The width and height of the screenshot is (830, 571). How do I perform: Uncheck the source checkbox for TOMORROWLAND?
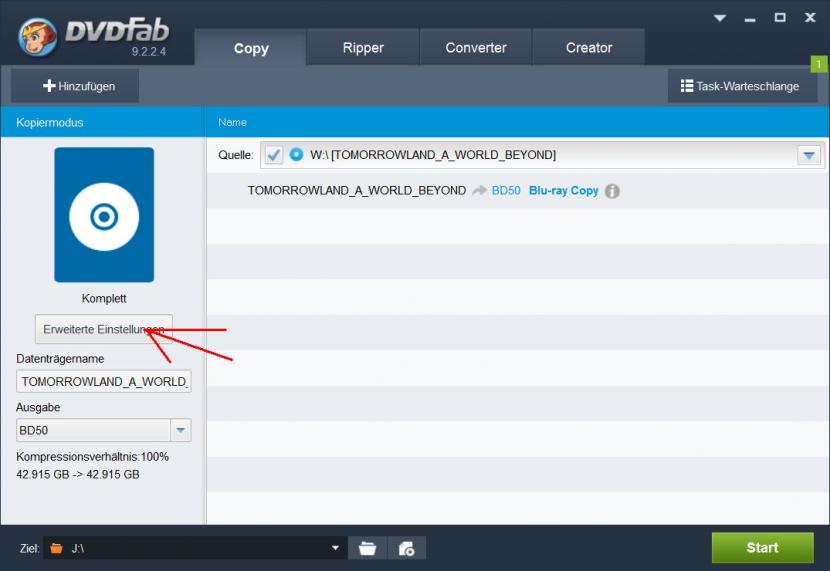274,155
